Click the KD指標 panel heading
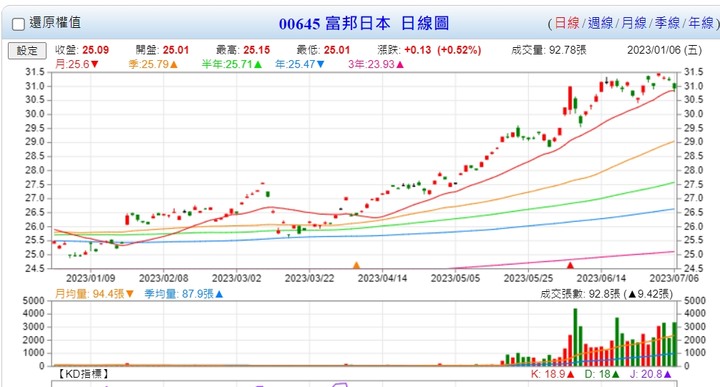This screenshot has width=720, height=387. click(x=82, y=374)
